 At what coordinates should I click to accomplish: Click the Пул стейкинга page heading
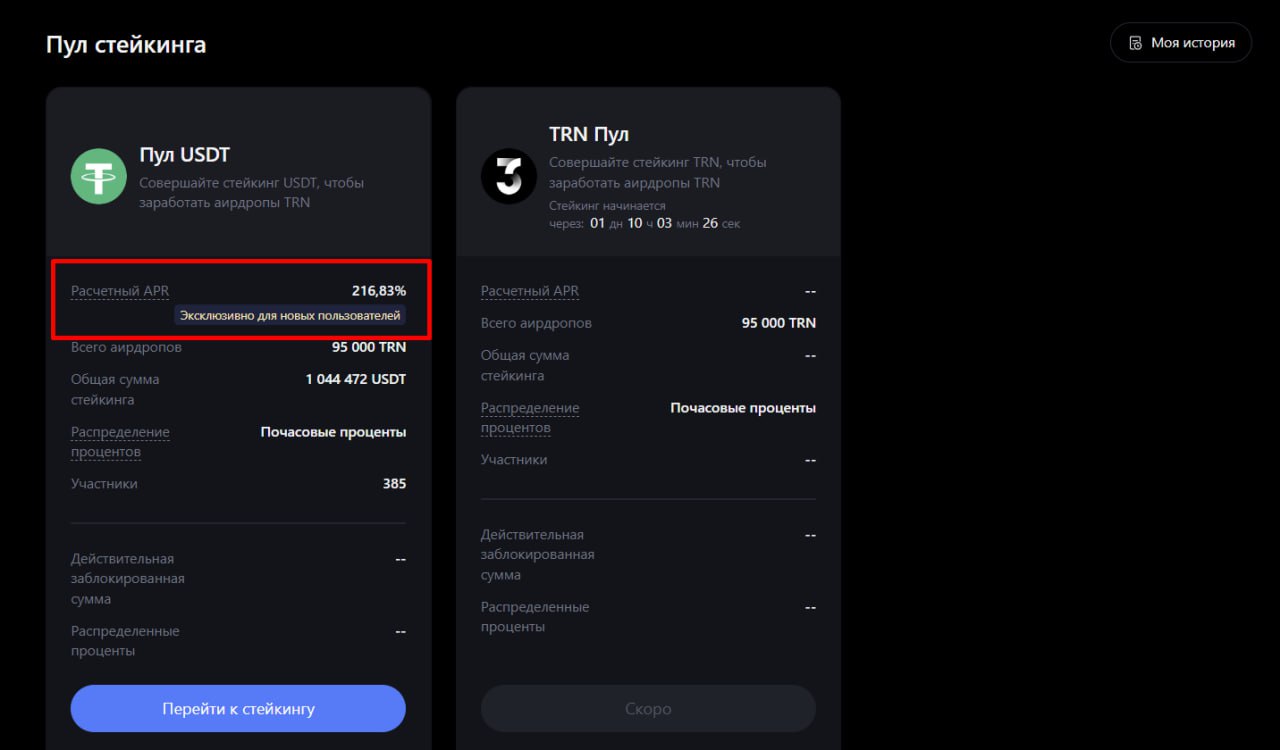[126, 45]
